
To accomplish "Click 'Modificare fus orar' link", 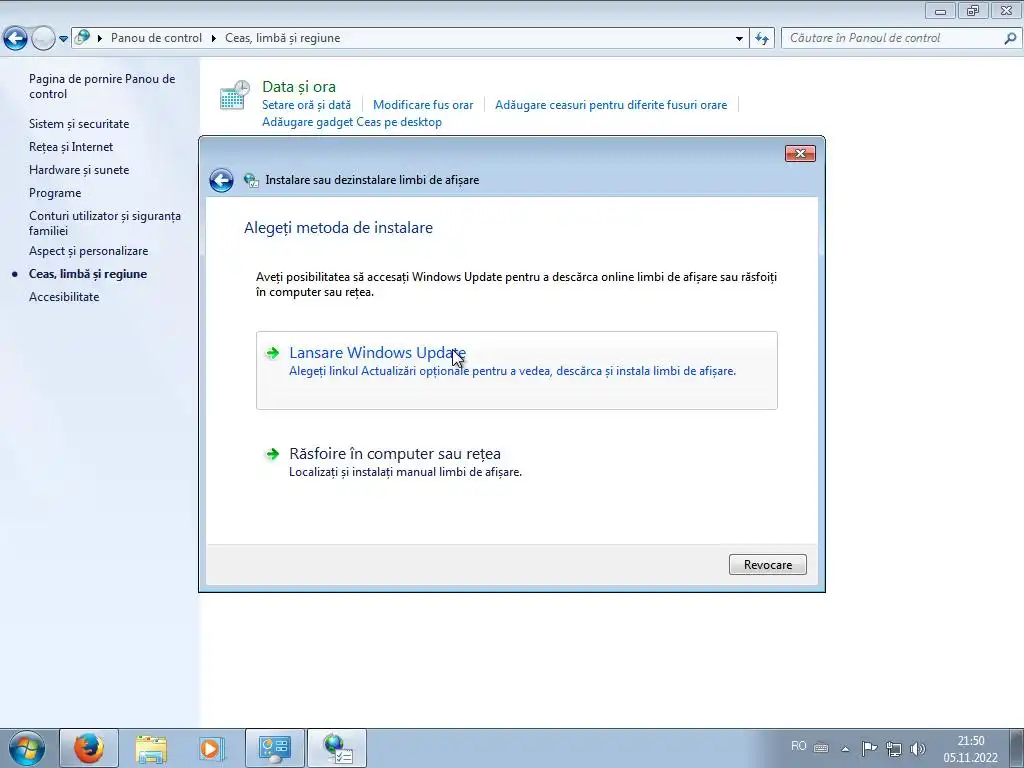I will [x=423, y=104].
